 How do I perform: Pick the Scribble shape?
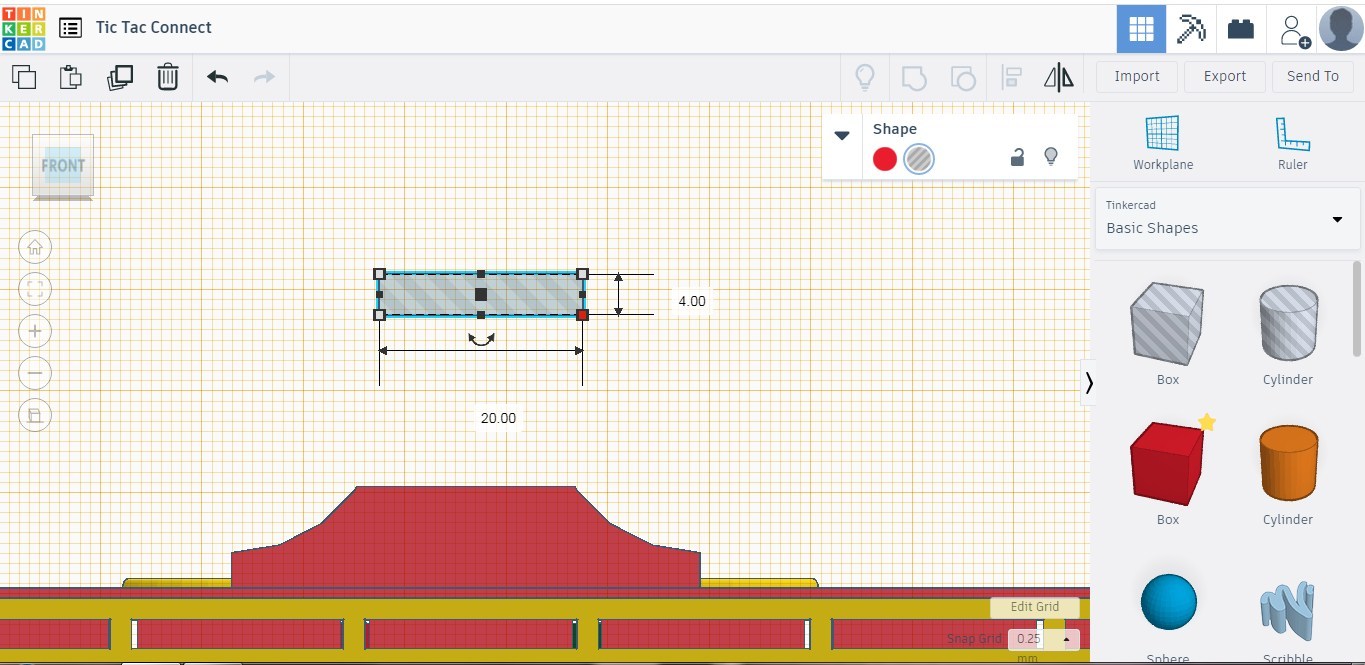click(x=1287, y=610)
